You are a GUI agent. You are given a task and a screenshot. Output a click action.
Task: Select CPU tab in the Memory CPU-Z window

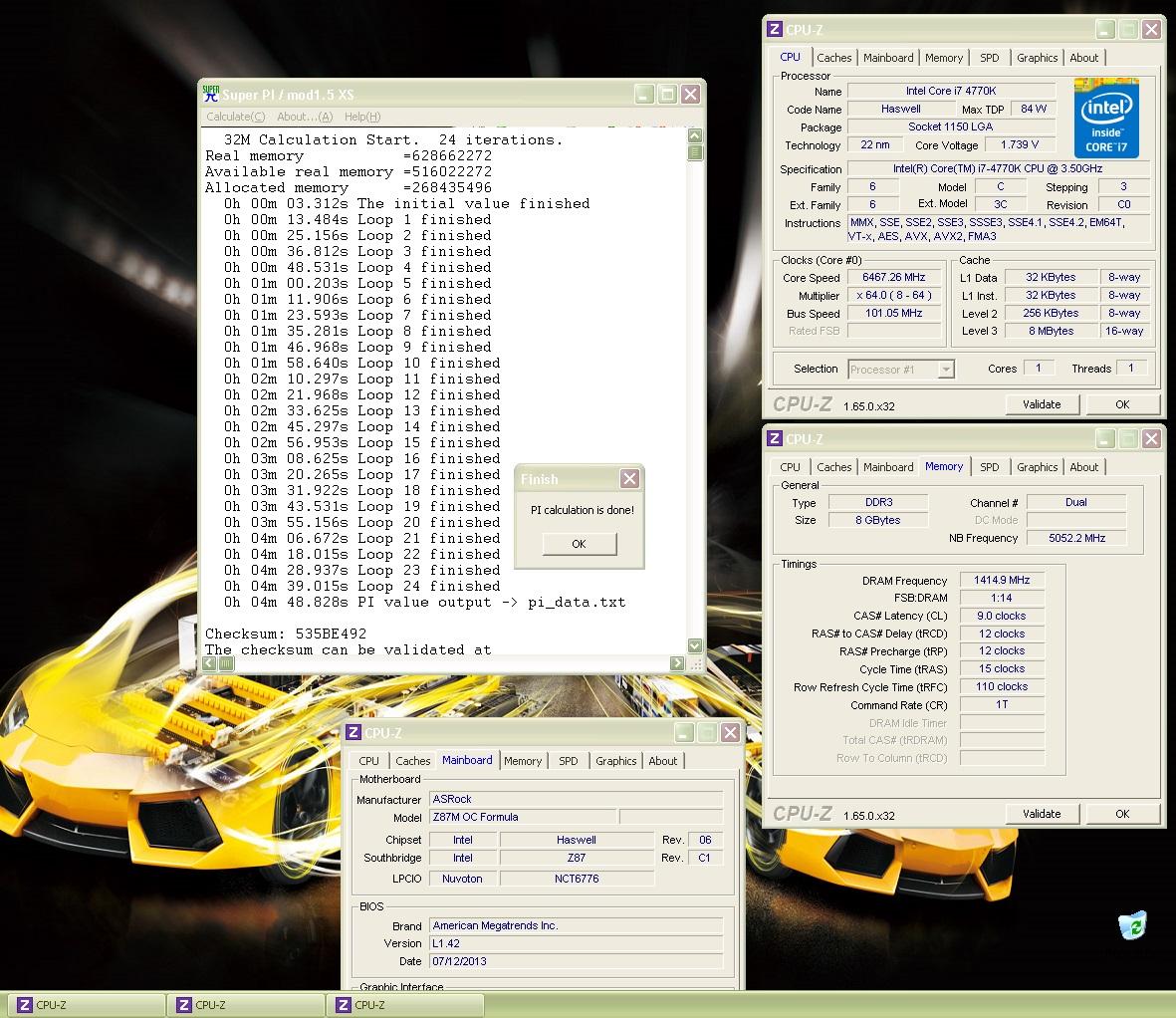click(790, 467)
